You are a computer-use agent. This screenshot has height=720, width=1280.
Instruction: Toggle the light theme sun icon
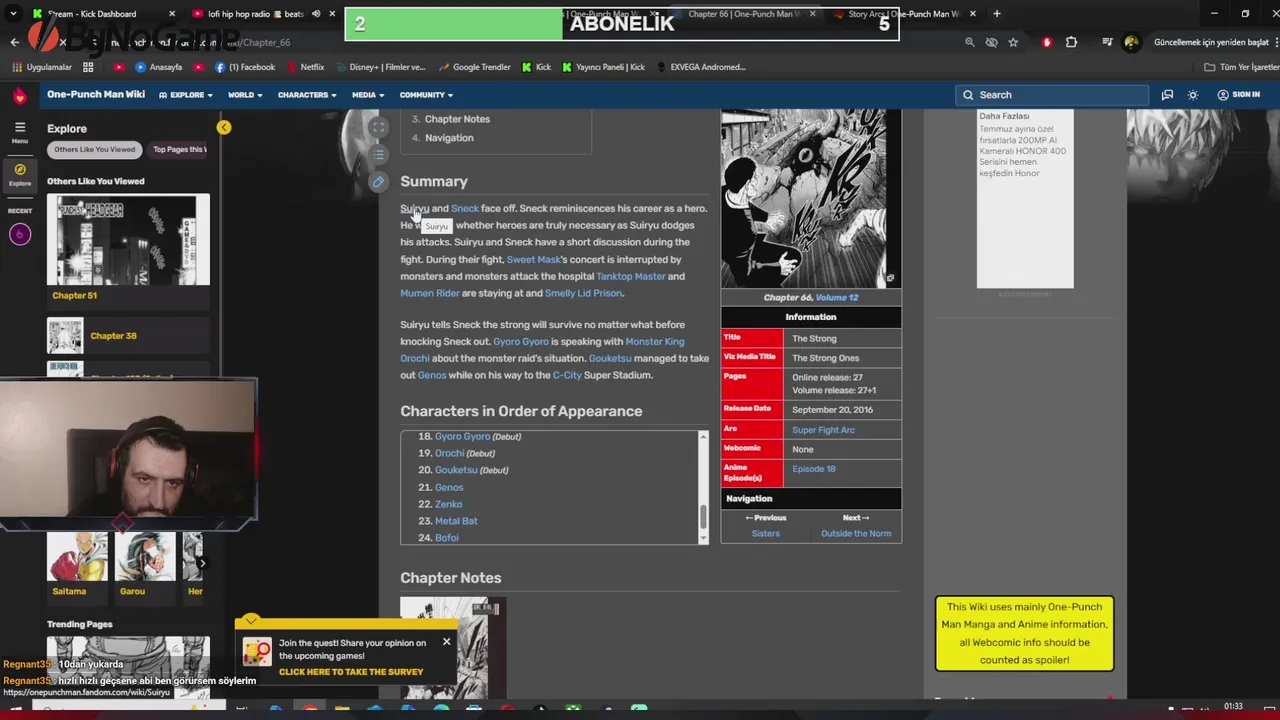click(1192, 95)
